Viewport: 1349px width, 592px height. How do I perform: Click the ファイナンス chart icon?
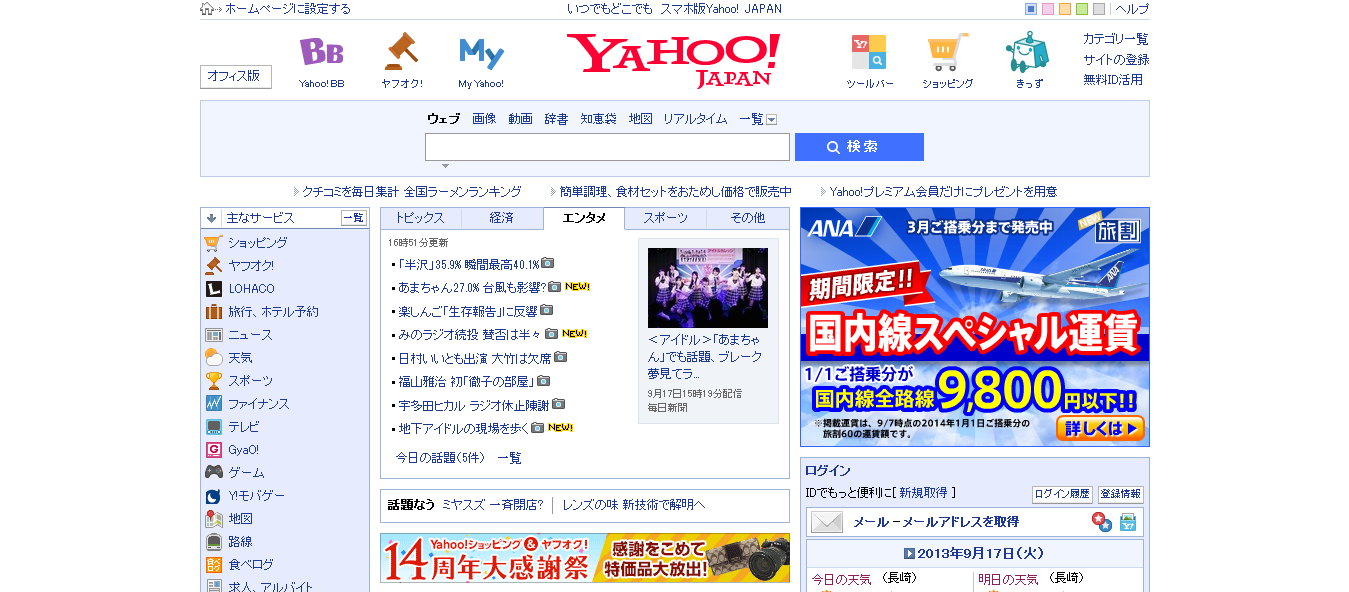coord(213,404)
